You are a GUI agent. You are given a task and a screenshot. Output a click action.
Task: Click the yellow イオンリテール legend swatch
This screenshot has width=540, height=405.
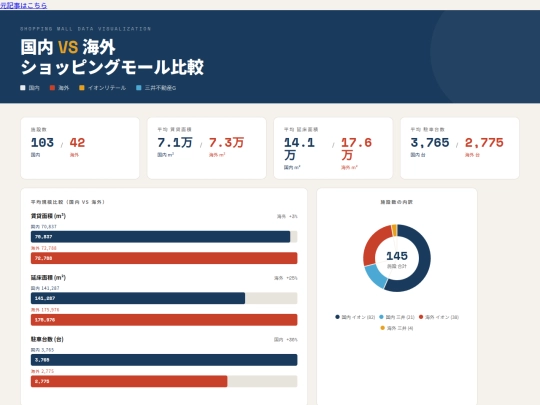(82, 88)
